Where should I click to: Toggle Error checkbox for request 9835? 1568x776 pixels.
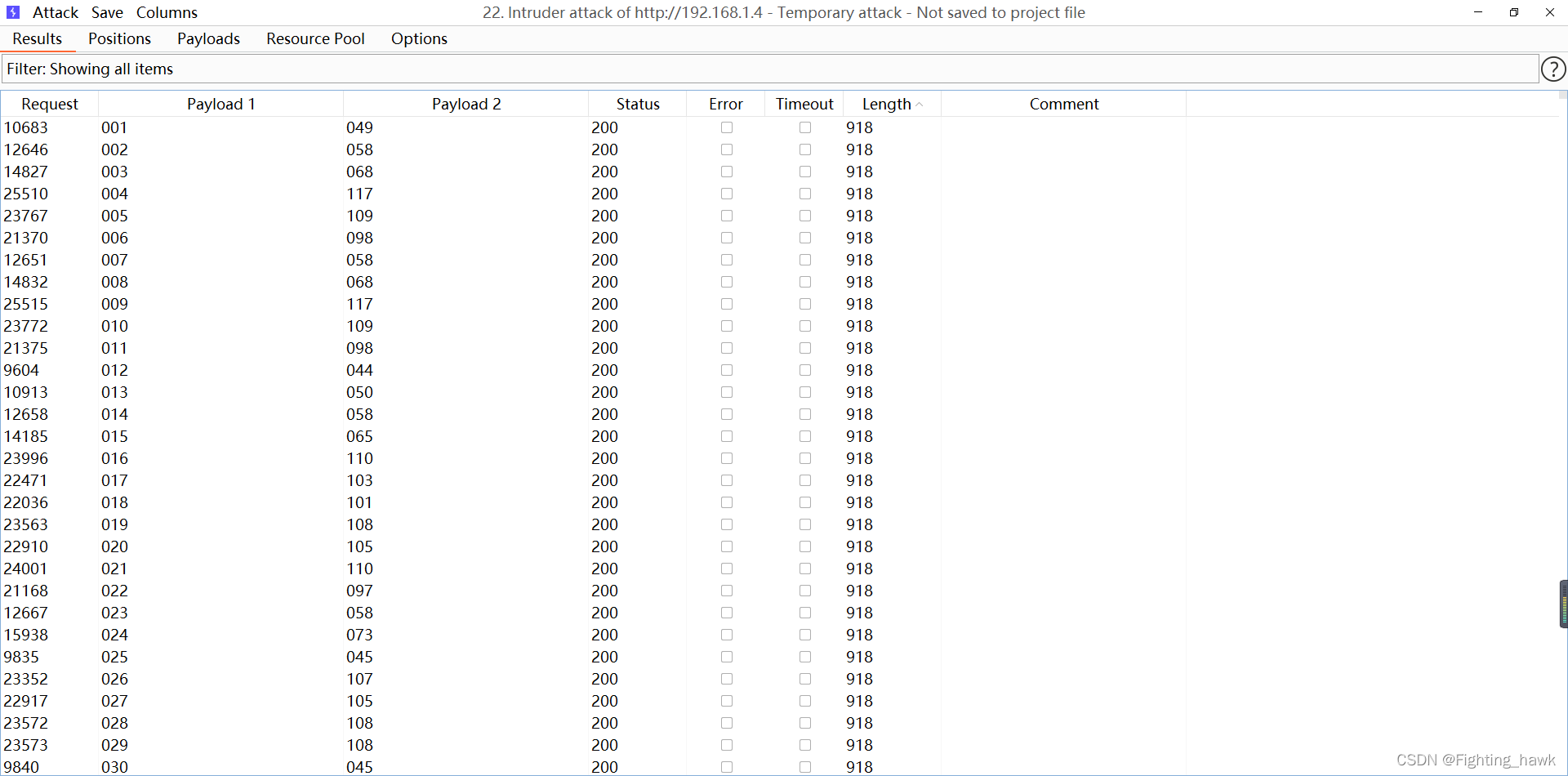click(x=727, y=657)
